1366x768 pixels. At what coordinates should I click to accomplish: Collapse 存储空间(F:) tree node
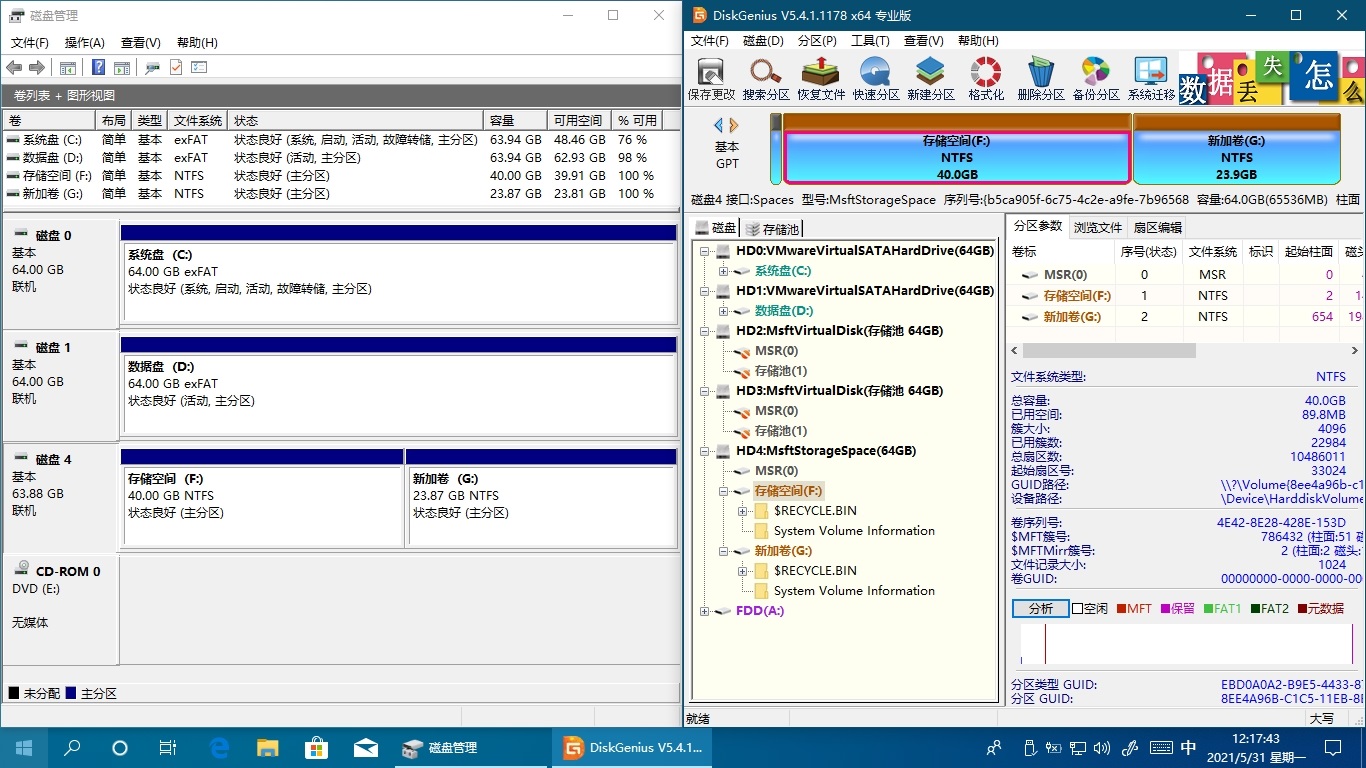724,491
